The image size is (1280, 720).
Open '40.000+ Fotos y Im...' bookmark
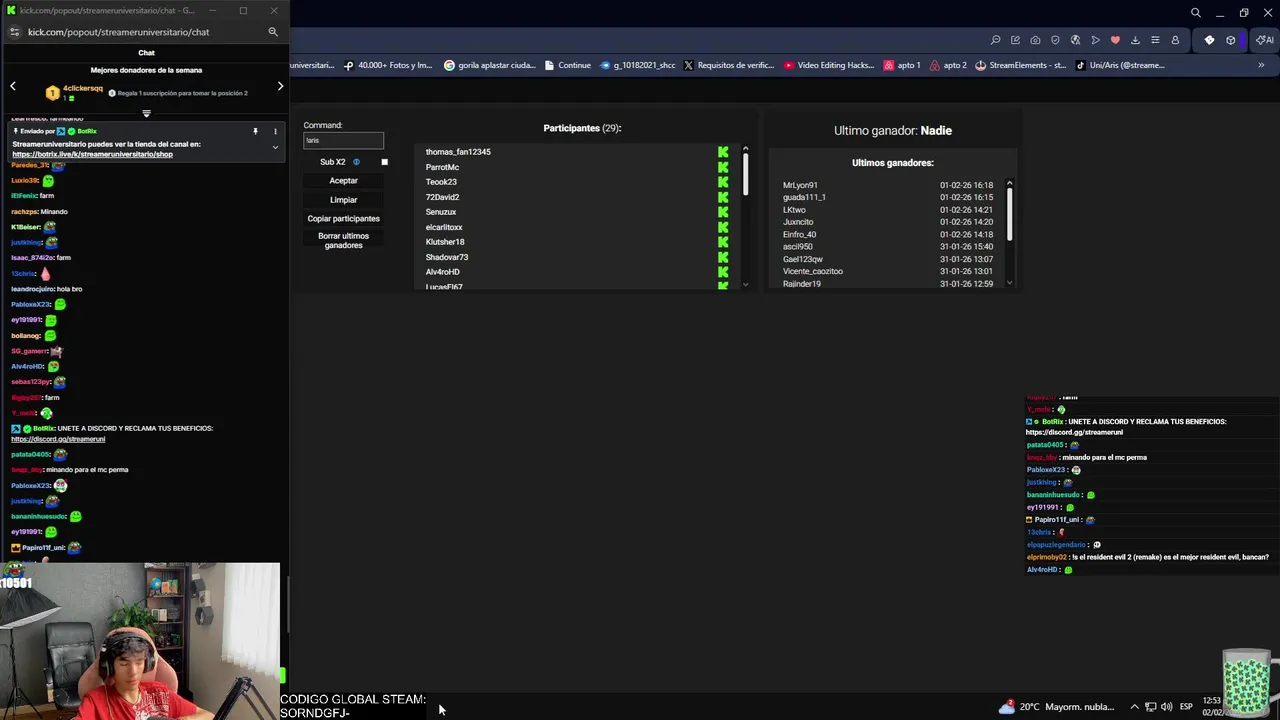click(x=388, y=65)
